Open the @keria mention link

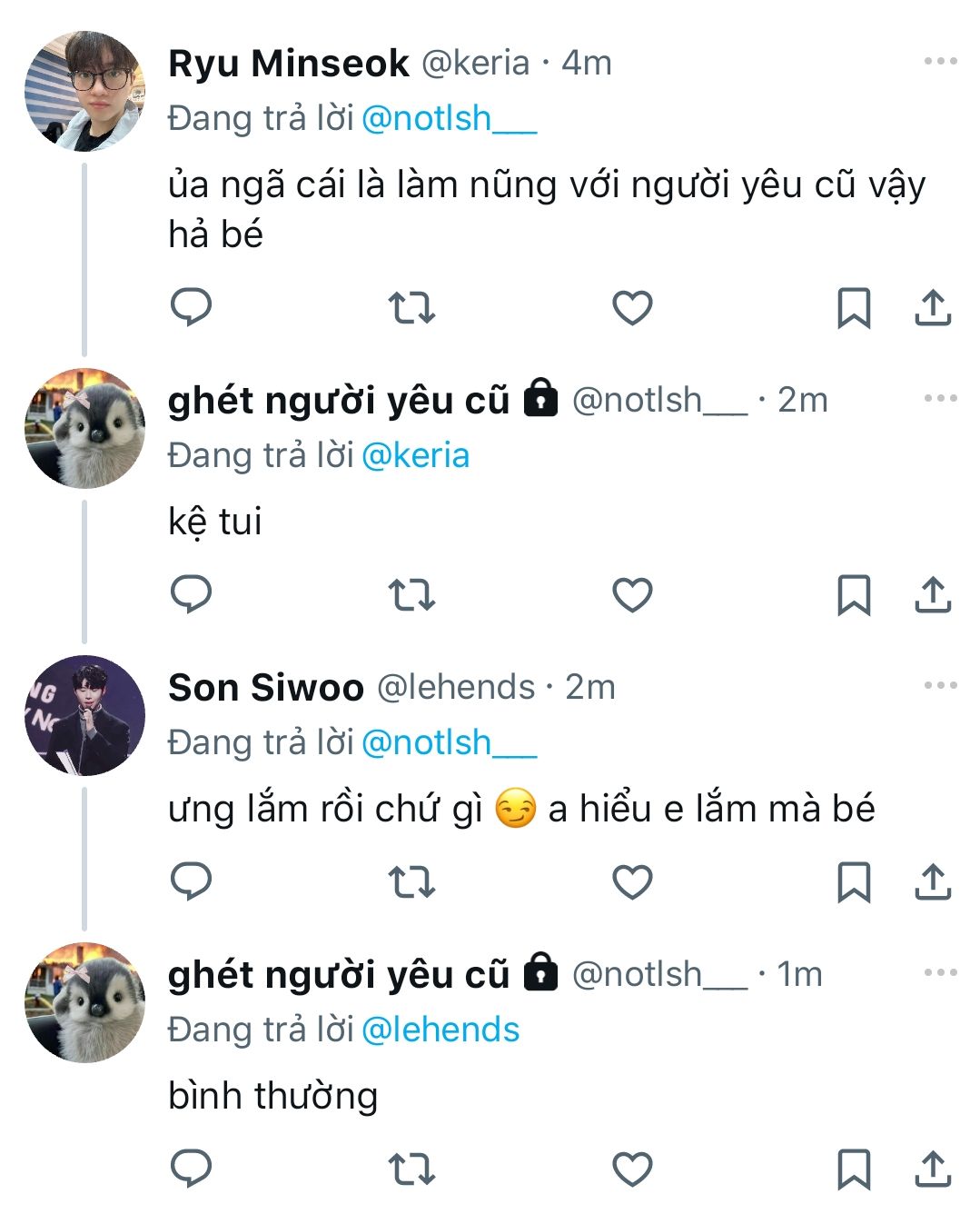click(415, 455)
